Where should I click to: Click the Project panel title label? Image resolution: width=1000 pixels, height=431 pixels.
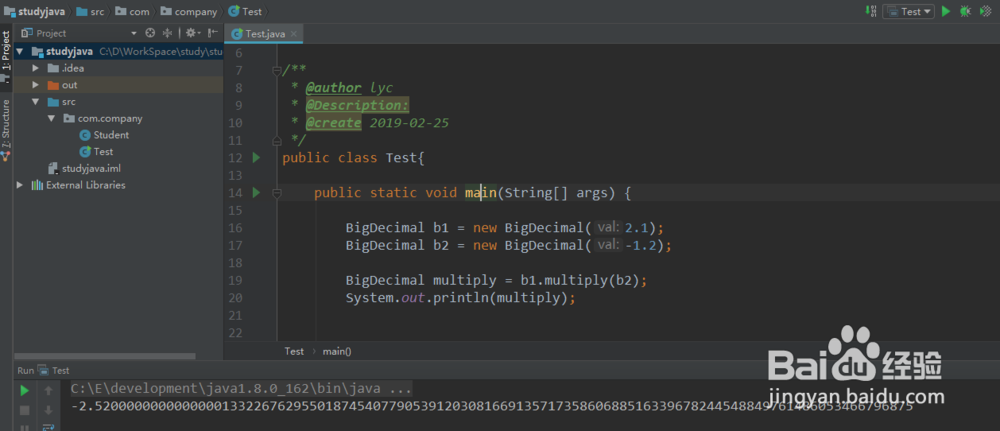tap(51, 33)
